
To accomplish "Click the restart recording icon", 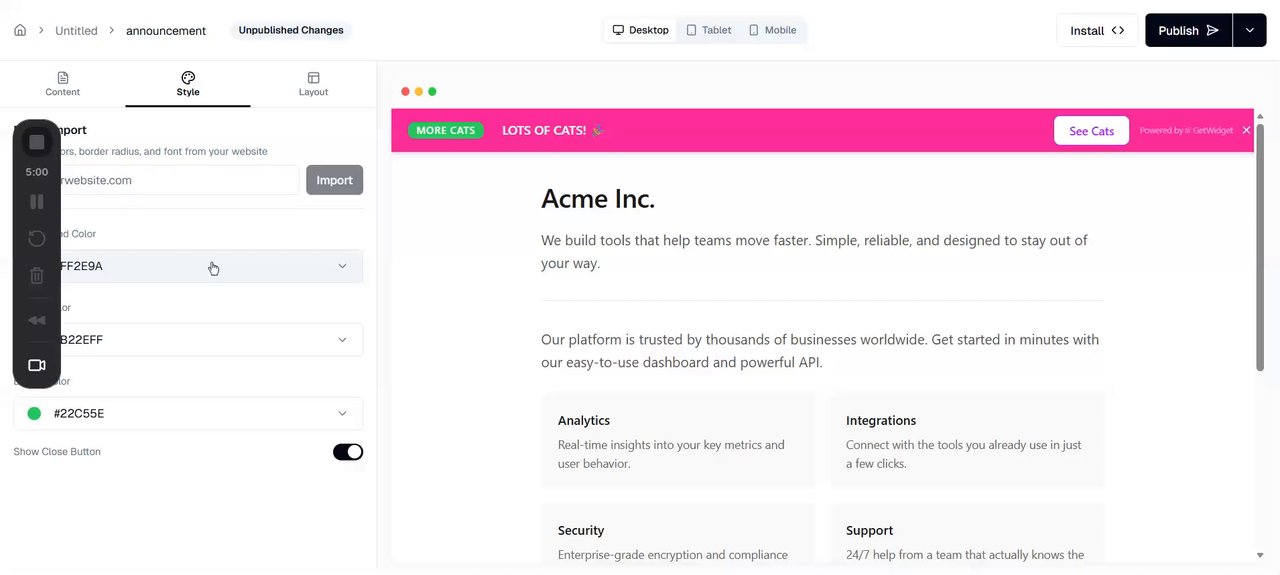I will [x=37, y=239].
